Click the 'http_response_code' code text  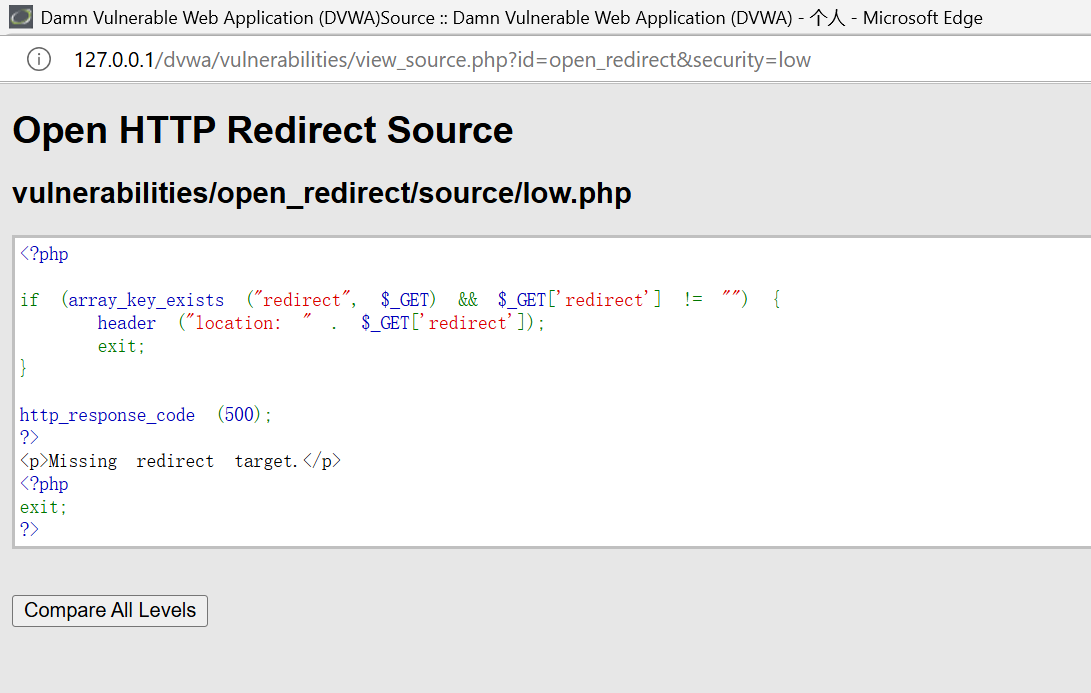coord(107,415)
